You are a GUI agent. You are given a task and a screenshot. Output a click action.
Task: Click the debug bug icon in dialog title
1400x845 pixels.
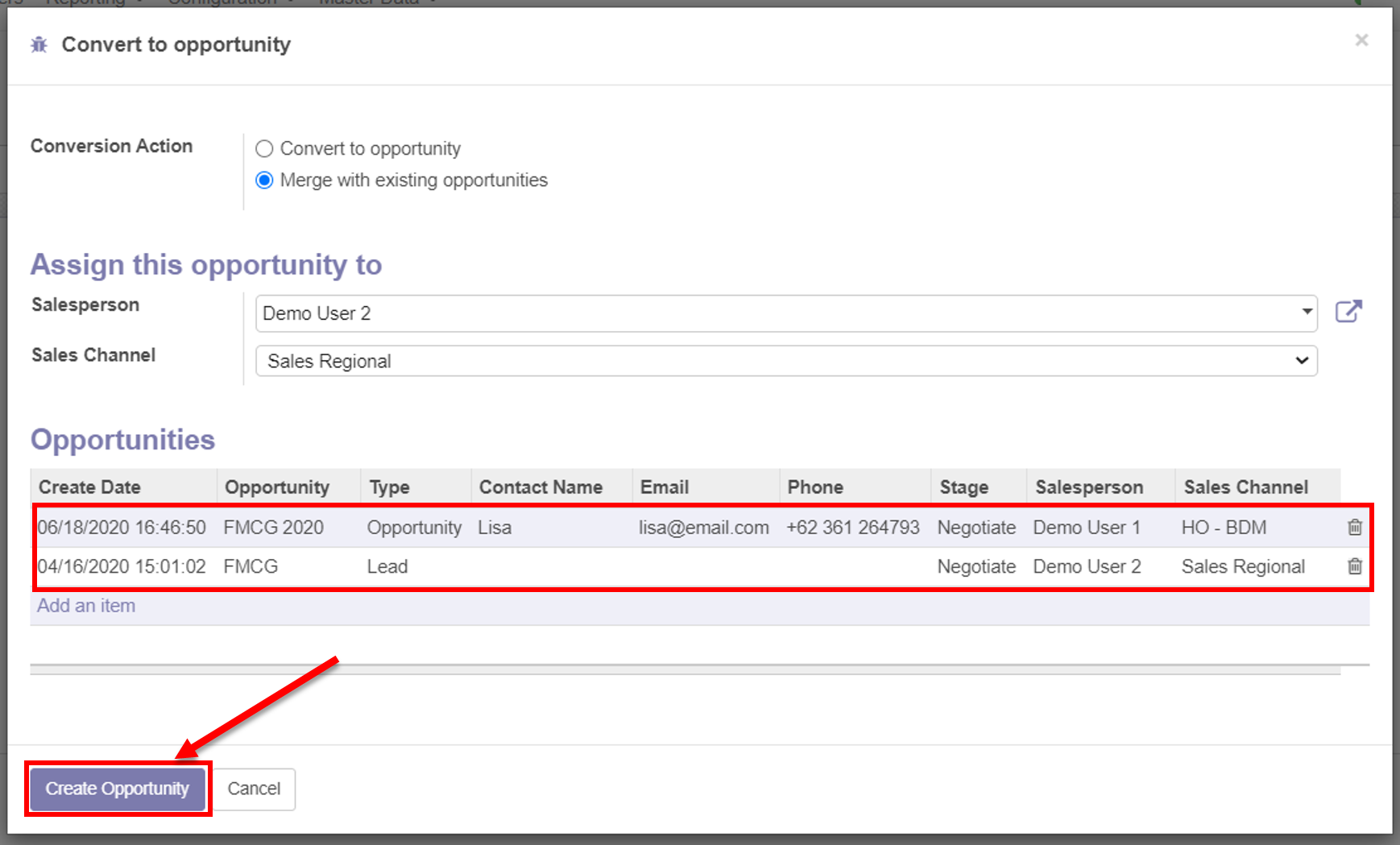click(x=39, y=45)
